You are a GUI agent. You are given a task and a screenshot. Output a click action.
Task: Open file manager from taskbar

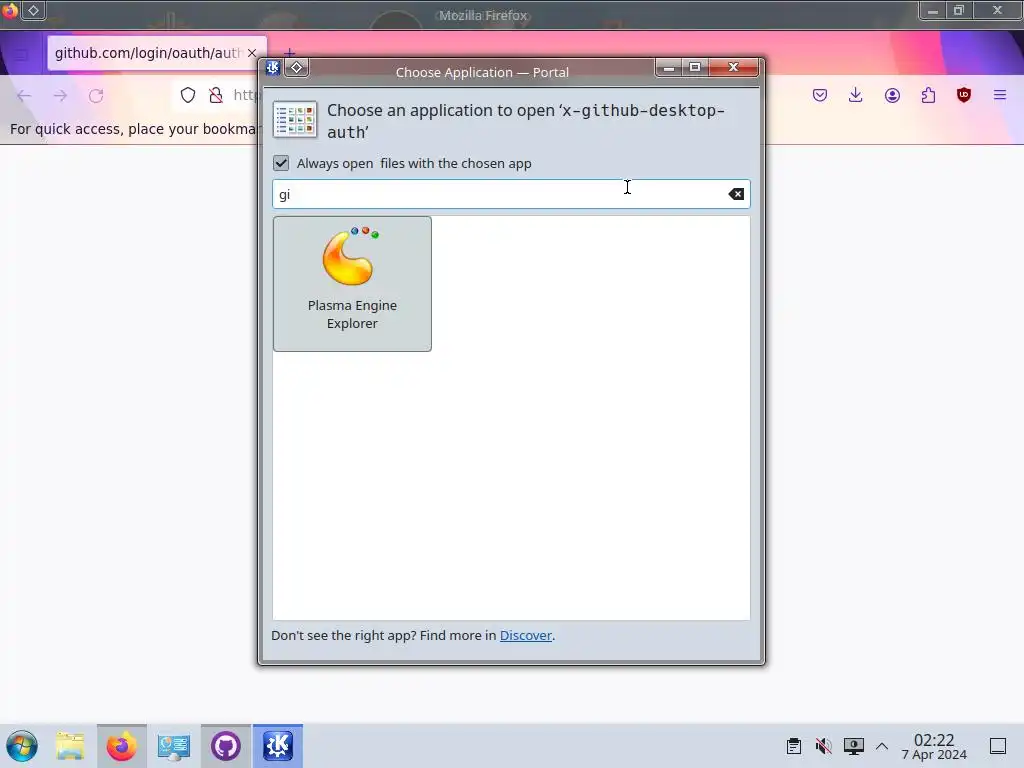70,746
